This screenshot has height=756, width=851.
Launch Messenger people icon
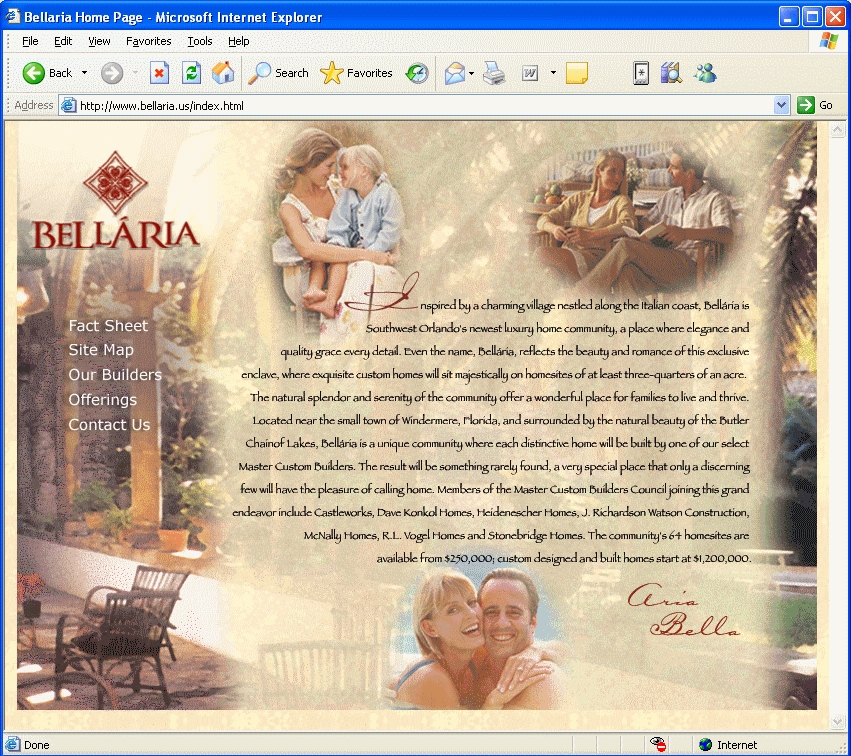click(x=705, y=73)
